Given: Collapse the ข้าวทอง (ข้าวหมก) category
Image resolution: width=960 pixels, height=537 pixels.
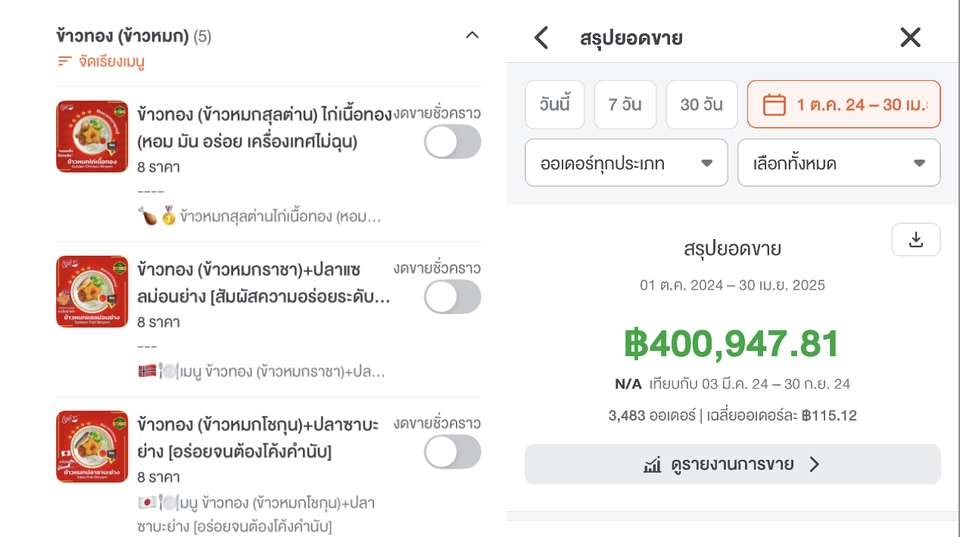Looking at the screenshot, I should click(x=472, y=36).
